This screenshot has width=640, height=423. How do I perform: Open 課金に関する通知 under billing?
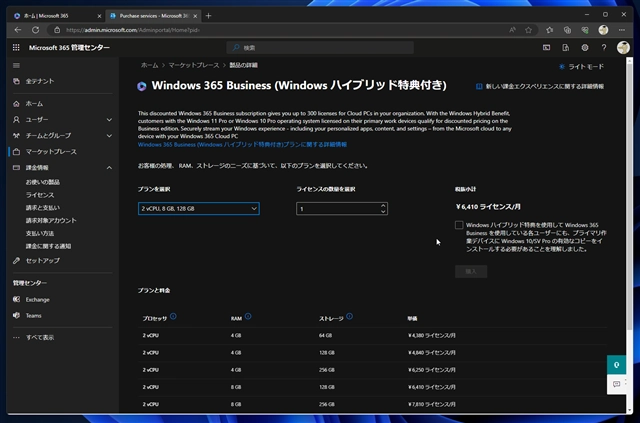tap(49, 246)
